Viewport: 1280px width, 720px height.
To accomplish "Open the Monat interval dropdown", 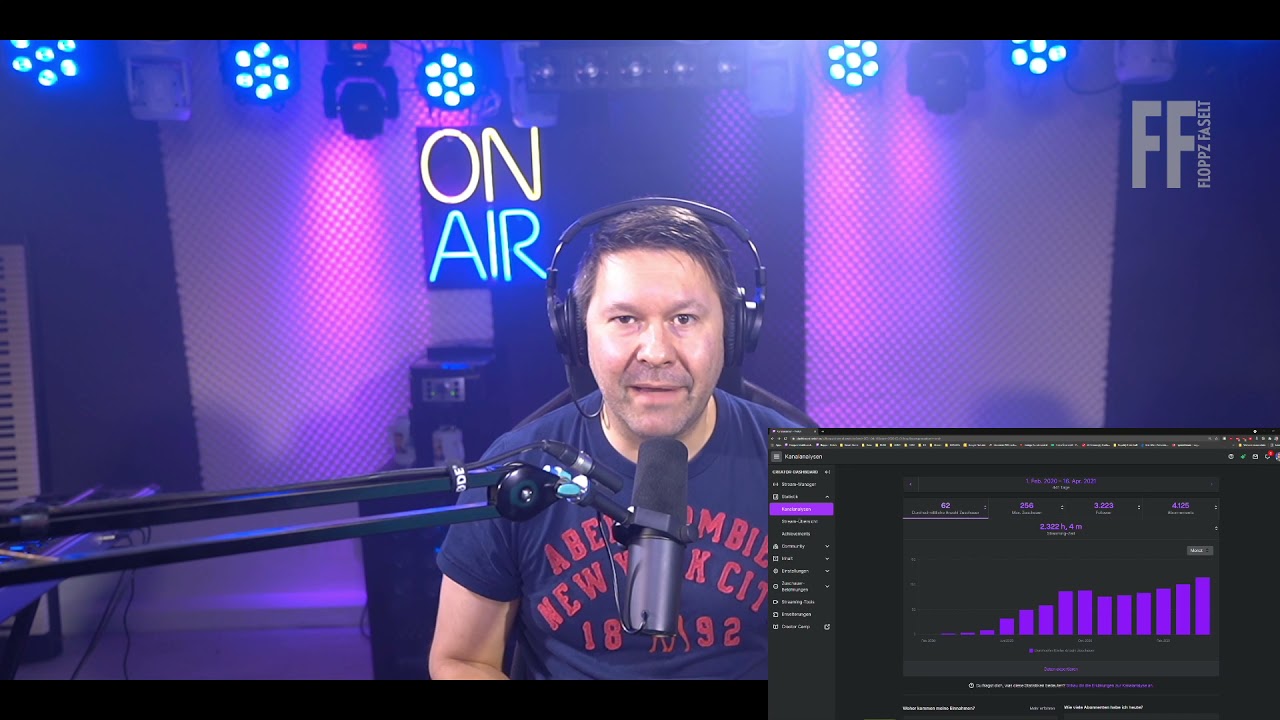I will click(1200, 550).
